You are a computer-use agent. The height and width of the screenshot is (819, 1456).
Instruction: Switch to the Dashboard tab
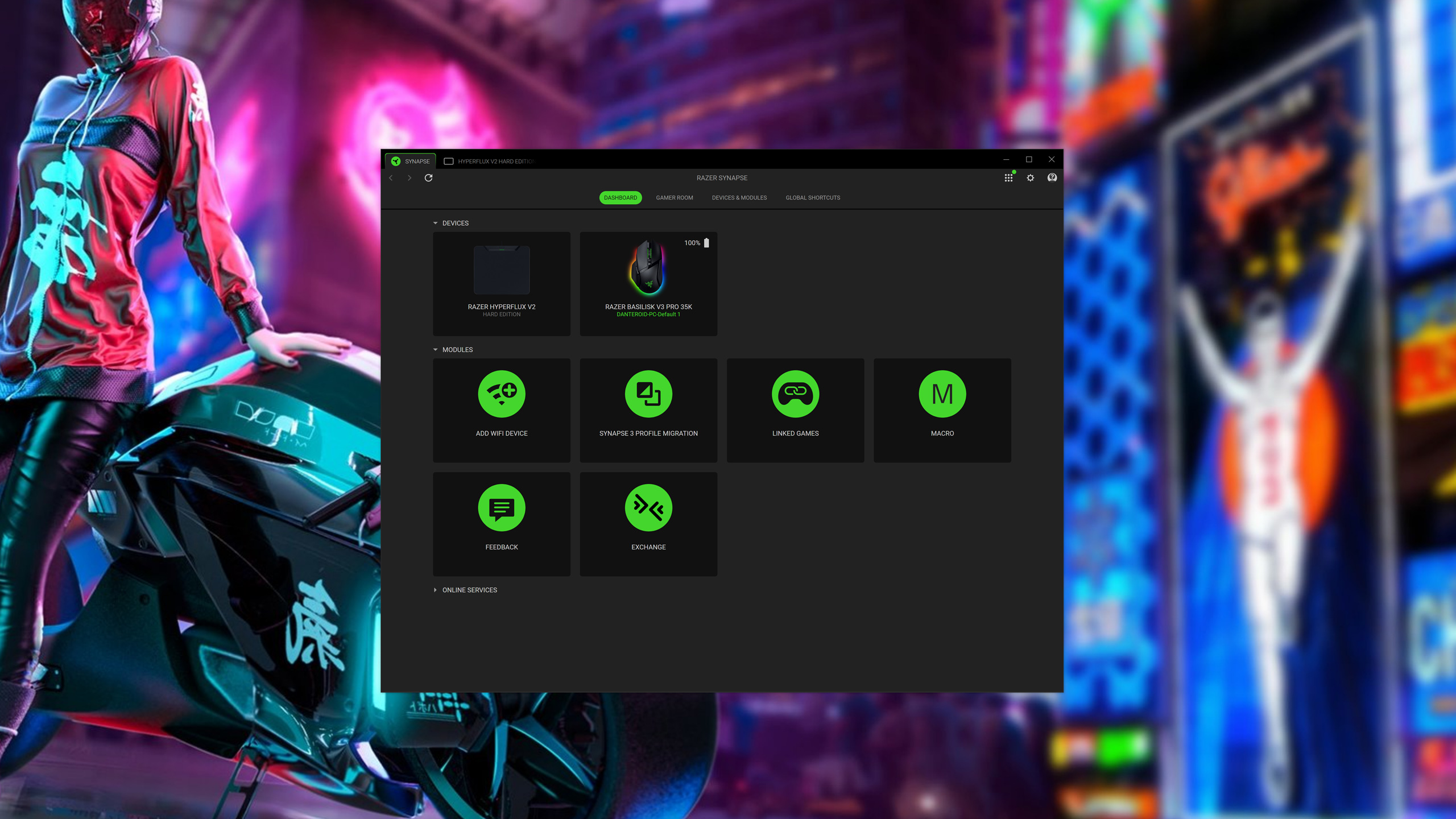click(620, 197)
